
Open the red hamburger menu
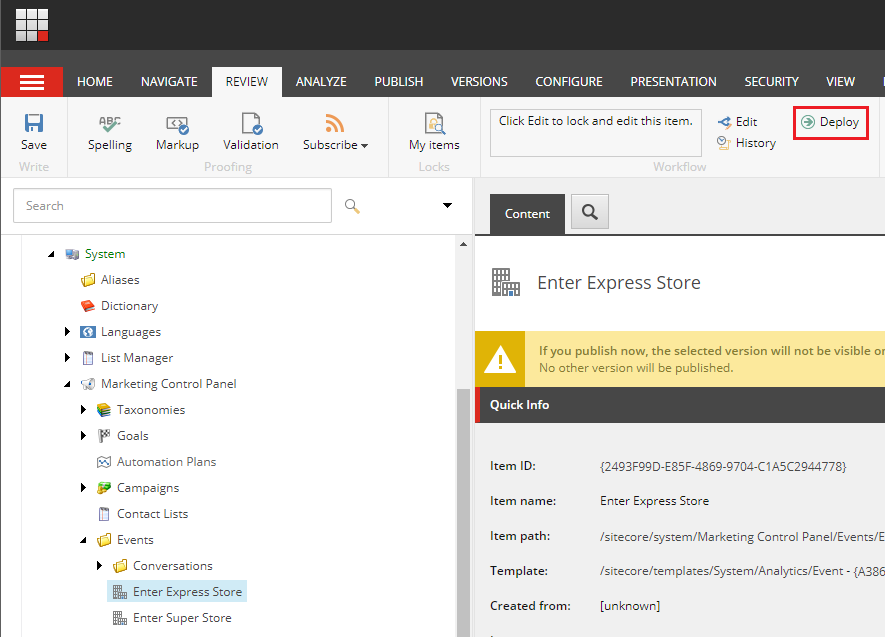[31, 81]
